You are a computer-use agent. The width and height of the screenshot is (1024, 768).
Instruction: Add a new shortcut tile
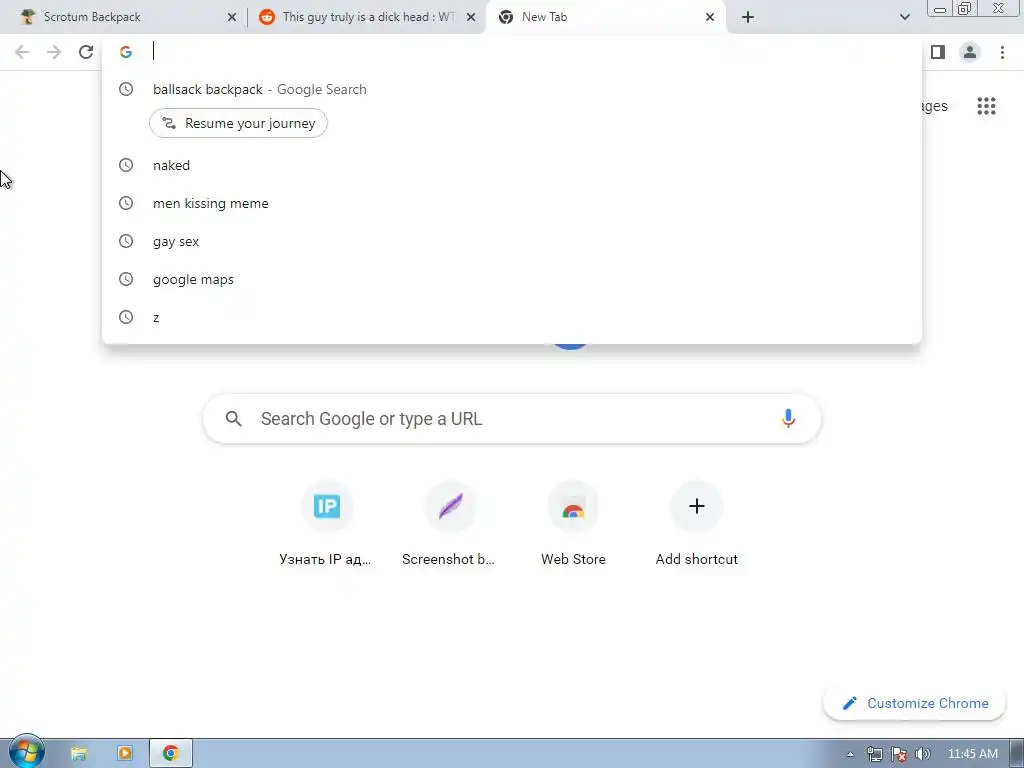point(697,524)
